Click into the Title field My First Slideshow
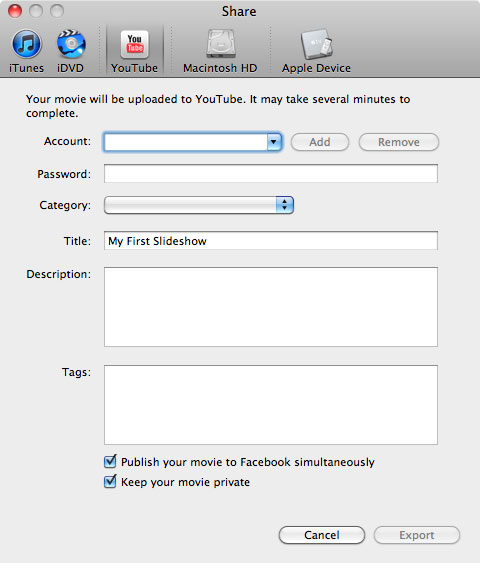480x563 pixels. (271, 241)
